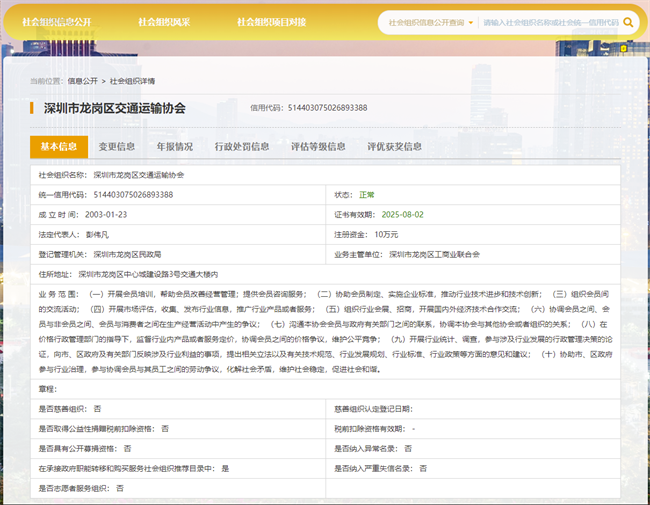Image resolution: width=650 pixels, height=505 pixels.
Task: Click the 慈善组织认定登记日期 cell
Action: [473, 409]
